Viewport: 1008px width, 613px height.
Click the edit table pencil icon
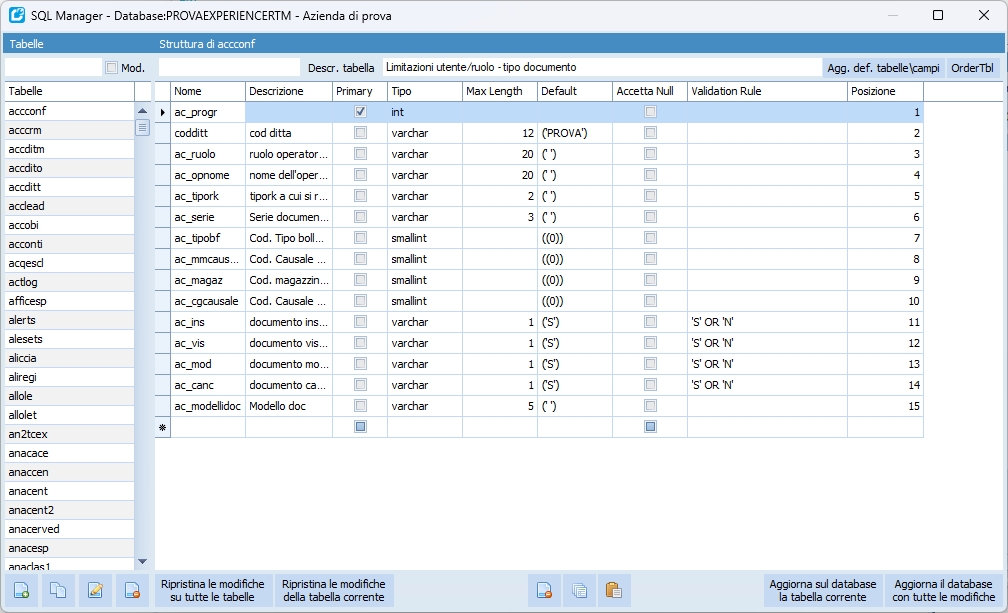[95, 590]
